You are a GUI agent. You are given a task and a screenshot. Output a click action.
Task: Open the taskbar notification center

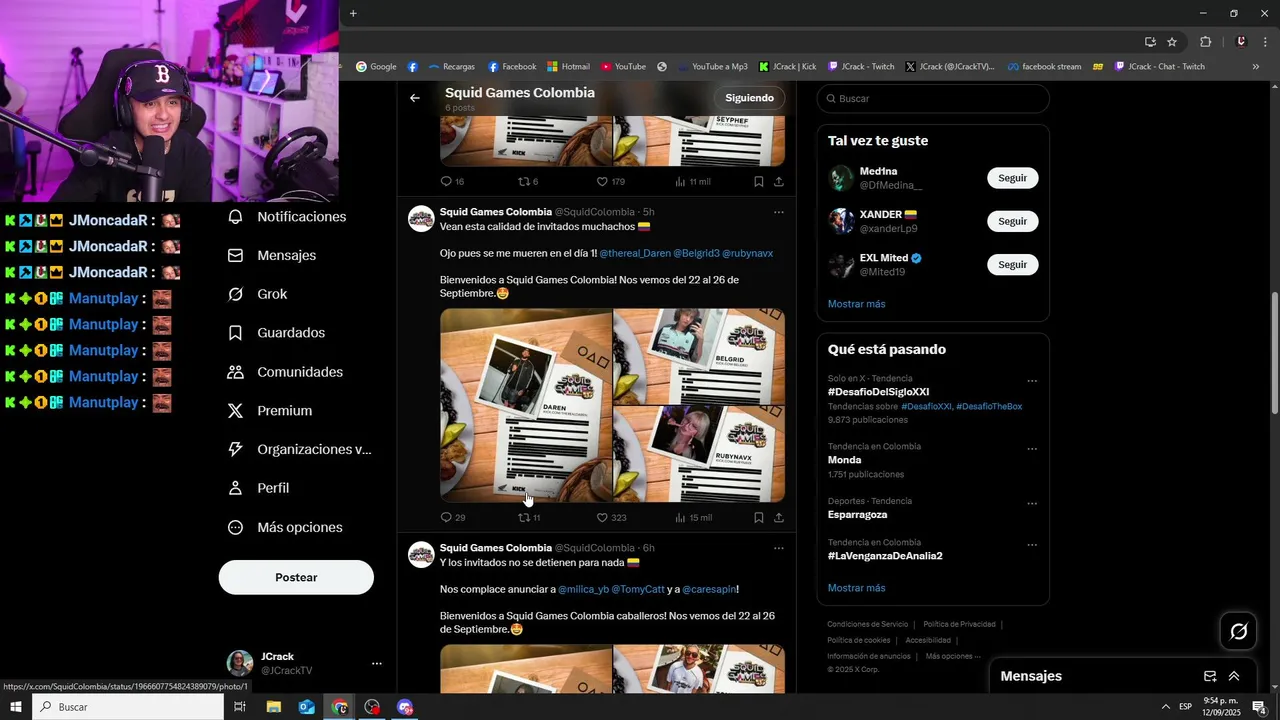(1260, 707)
